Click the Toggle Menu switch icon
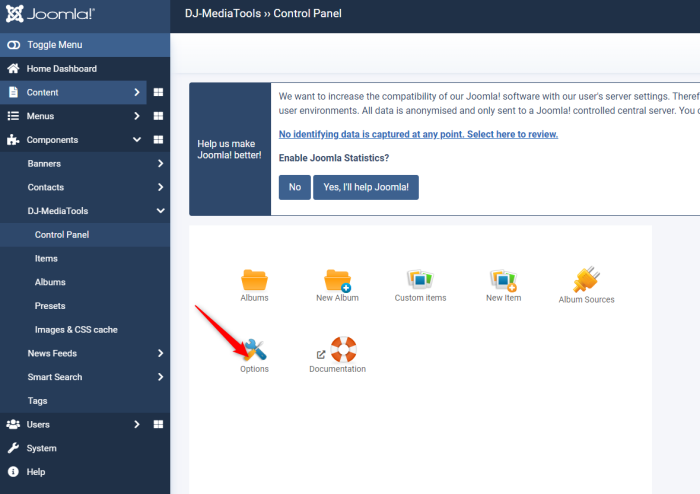The width and height of the screenshot is (700, 494). (13, 45)
